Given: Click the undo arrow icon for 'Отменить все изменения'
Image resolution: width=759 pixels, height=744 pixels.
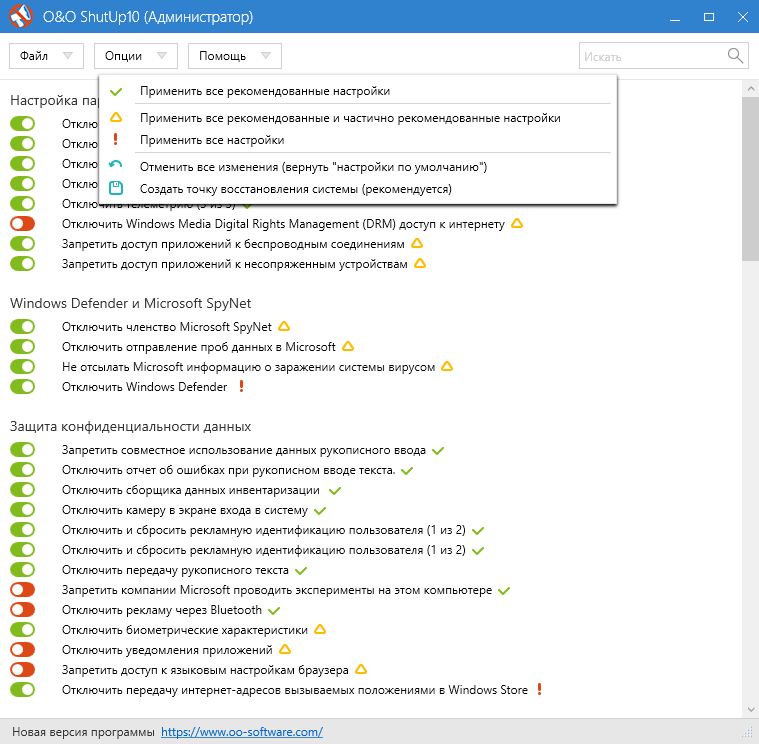Looking at the screenshot, I should pos(116,166).
